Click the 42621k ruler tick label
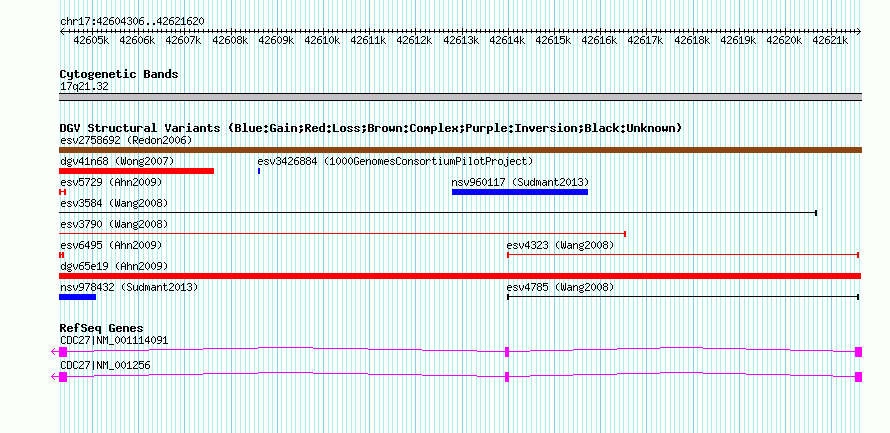 pyautogui.click(x=831, y=40)
